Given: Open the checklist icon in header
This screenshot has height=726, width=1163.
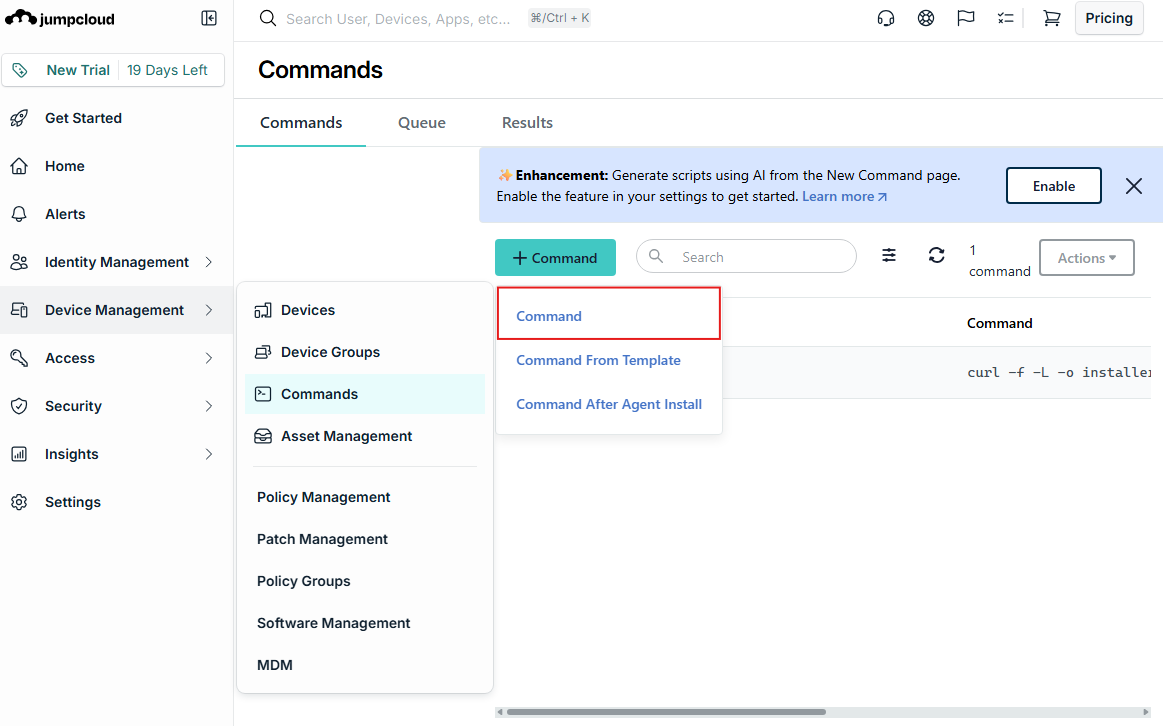Looking at the screenshot, I should point(1005,19).
